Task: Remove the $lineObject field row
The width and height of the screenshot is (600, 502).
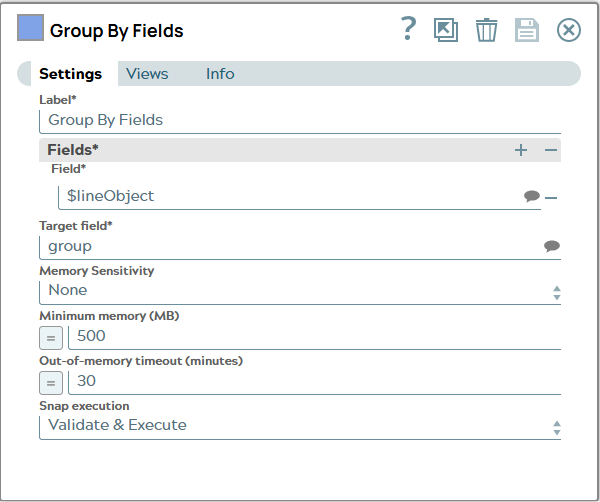Action: [551, 198]
